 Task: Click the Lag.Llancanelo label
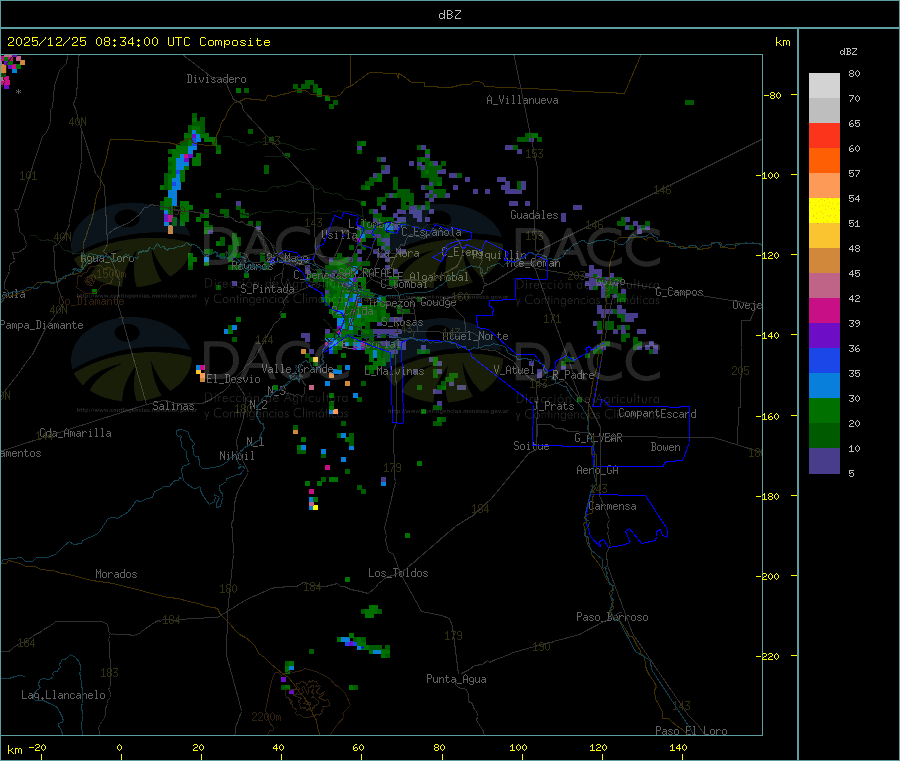pos(64,695)
